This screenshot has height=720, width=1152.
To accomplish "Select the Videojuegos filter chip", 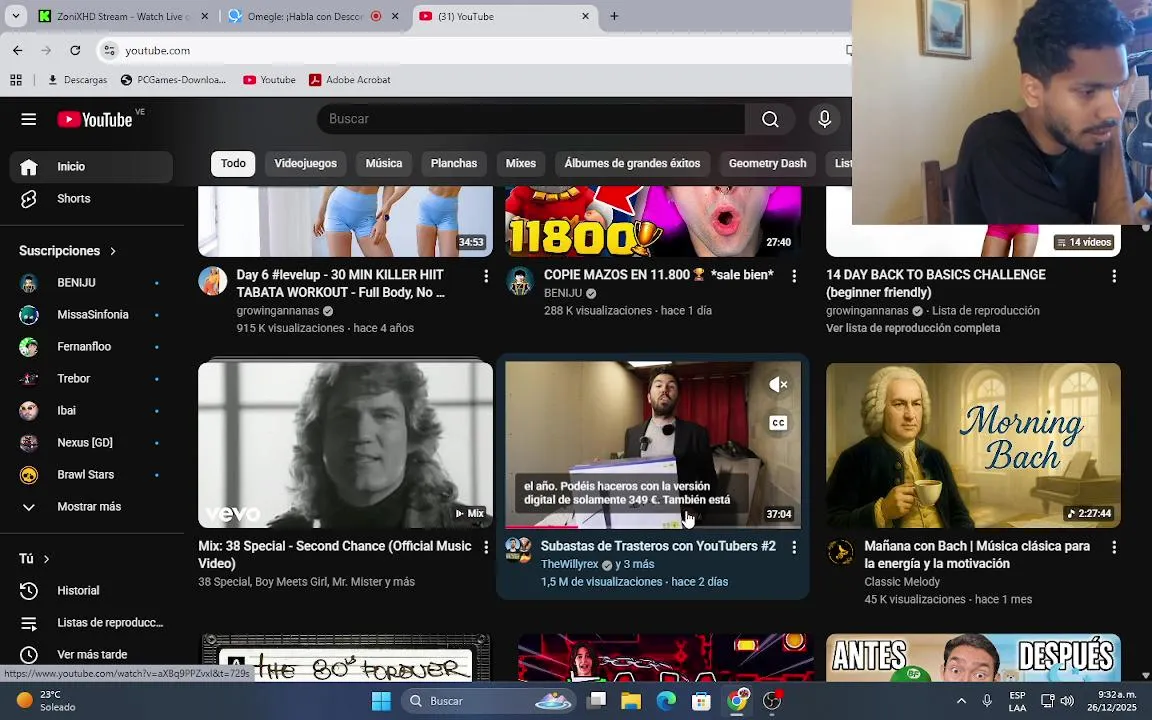I will tap(306, 164).
